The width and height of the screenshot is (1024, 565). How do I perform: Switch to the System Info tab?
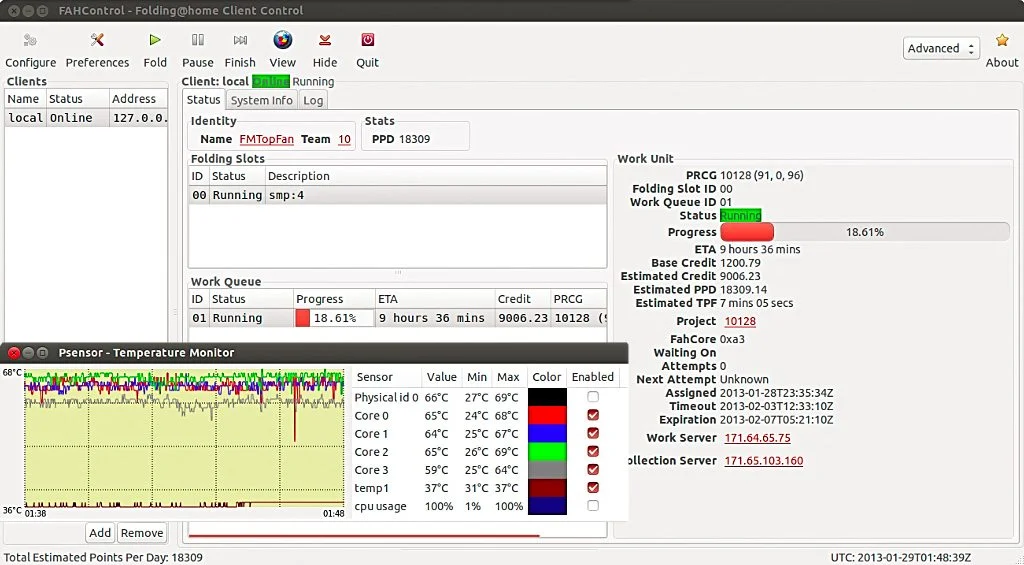click(x=261, y=100)
